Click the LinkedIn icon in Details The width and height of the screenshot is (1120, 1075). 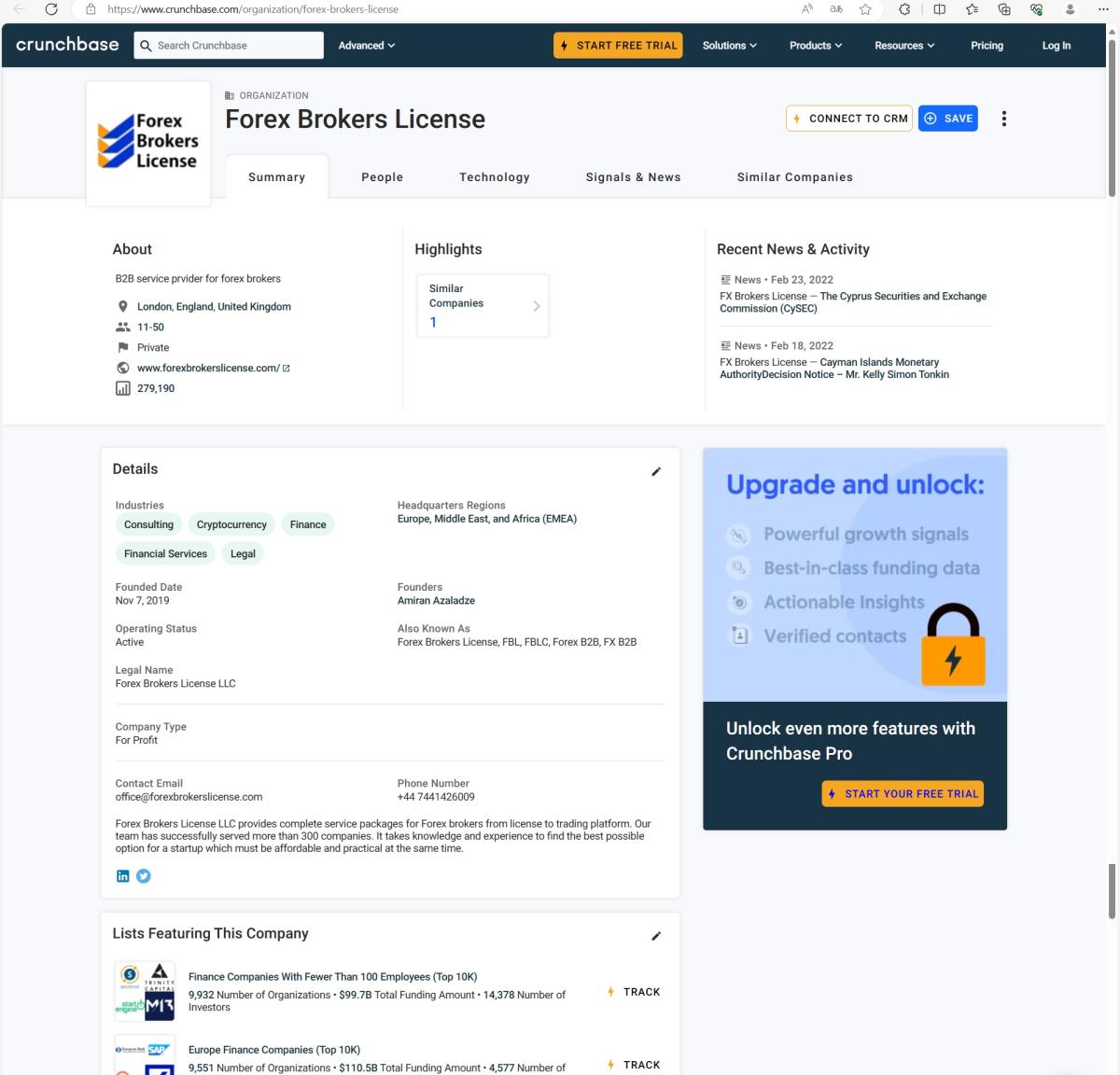(122, 875)
